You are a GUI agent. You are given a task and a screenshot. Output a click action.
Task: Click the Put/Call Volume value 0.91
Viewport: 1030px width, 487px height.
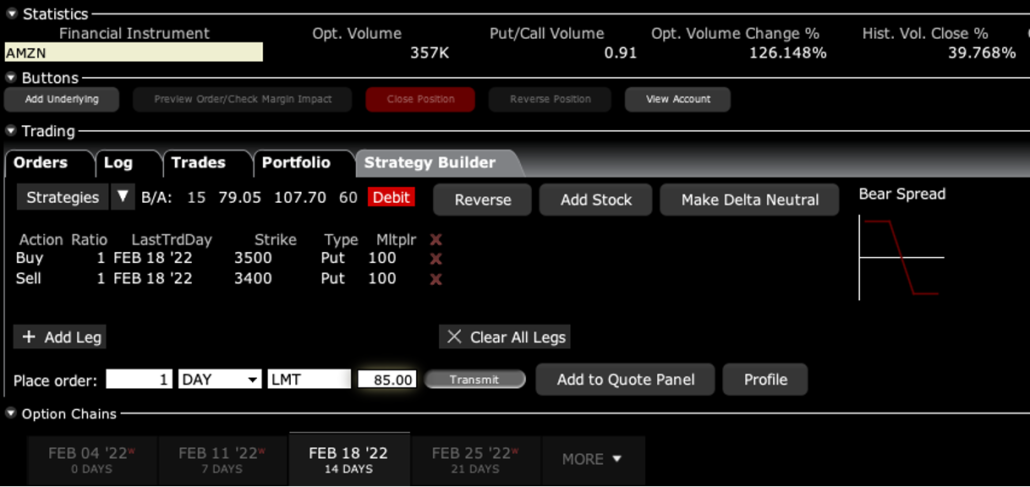coord(621,53)
